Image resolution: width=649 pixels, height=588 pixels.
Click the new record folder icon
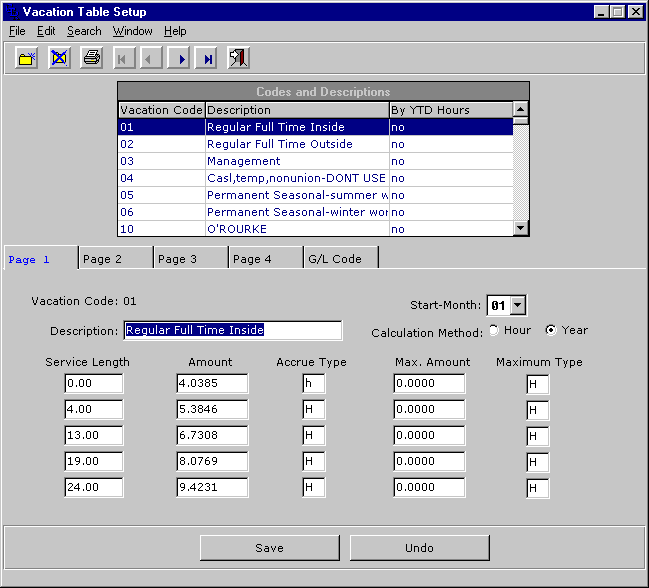[27, 59]
